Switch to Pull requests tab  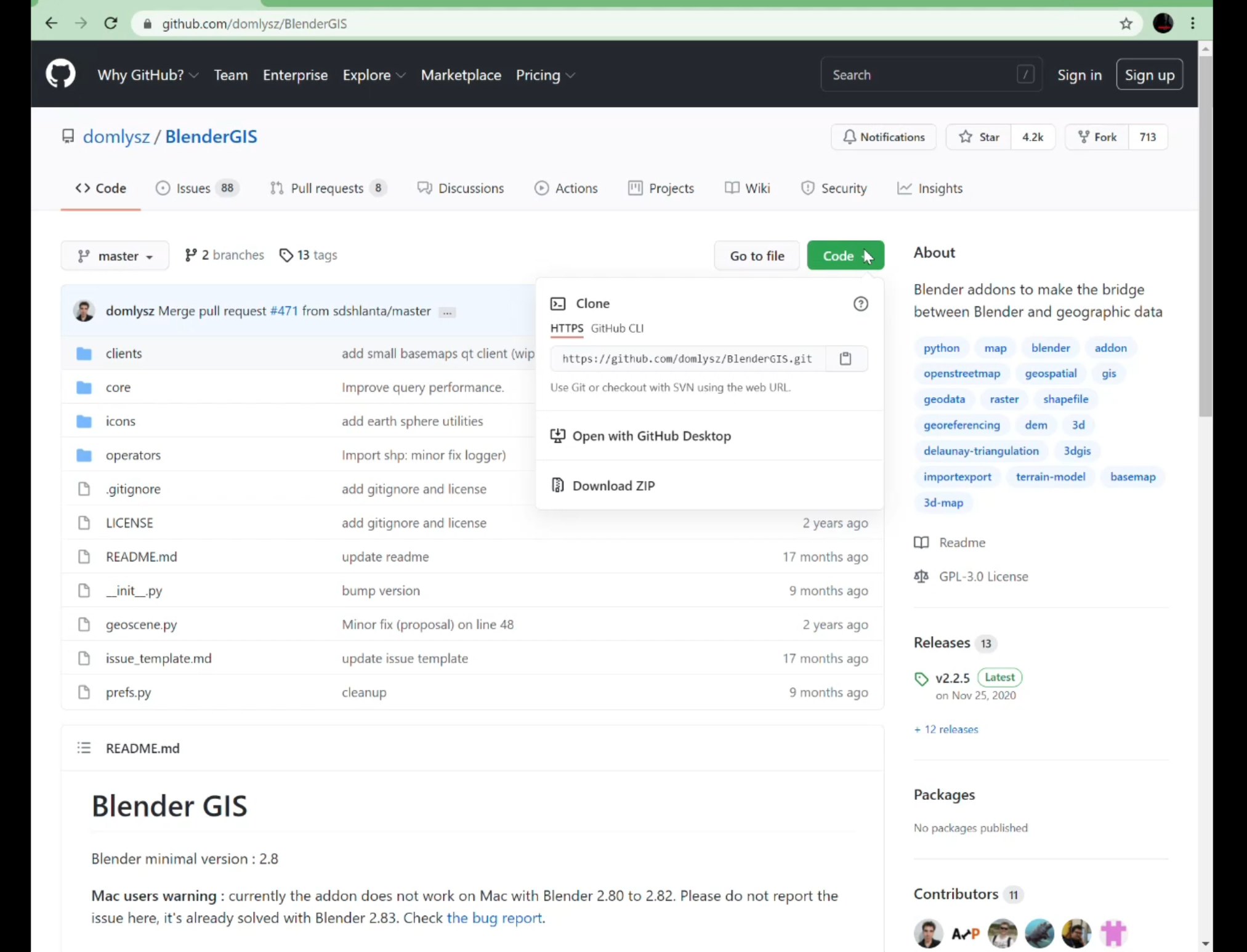tap(328, 188)
